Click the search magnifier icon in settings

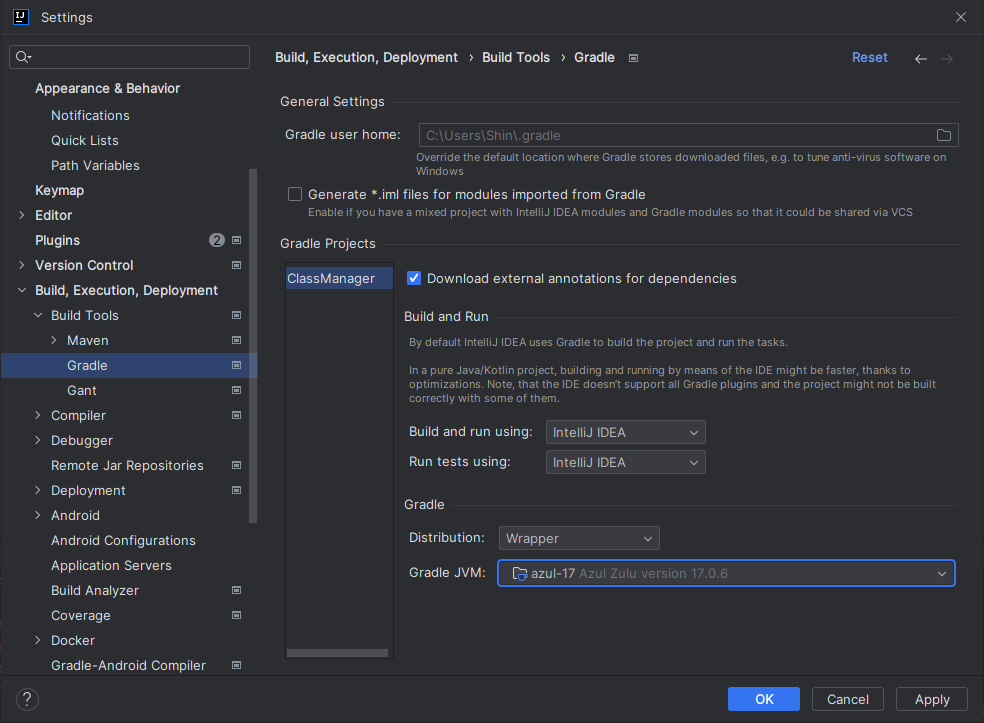(23, 57)
